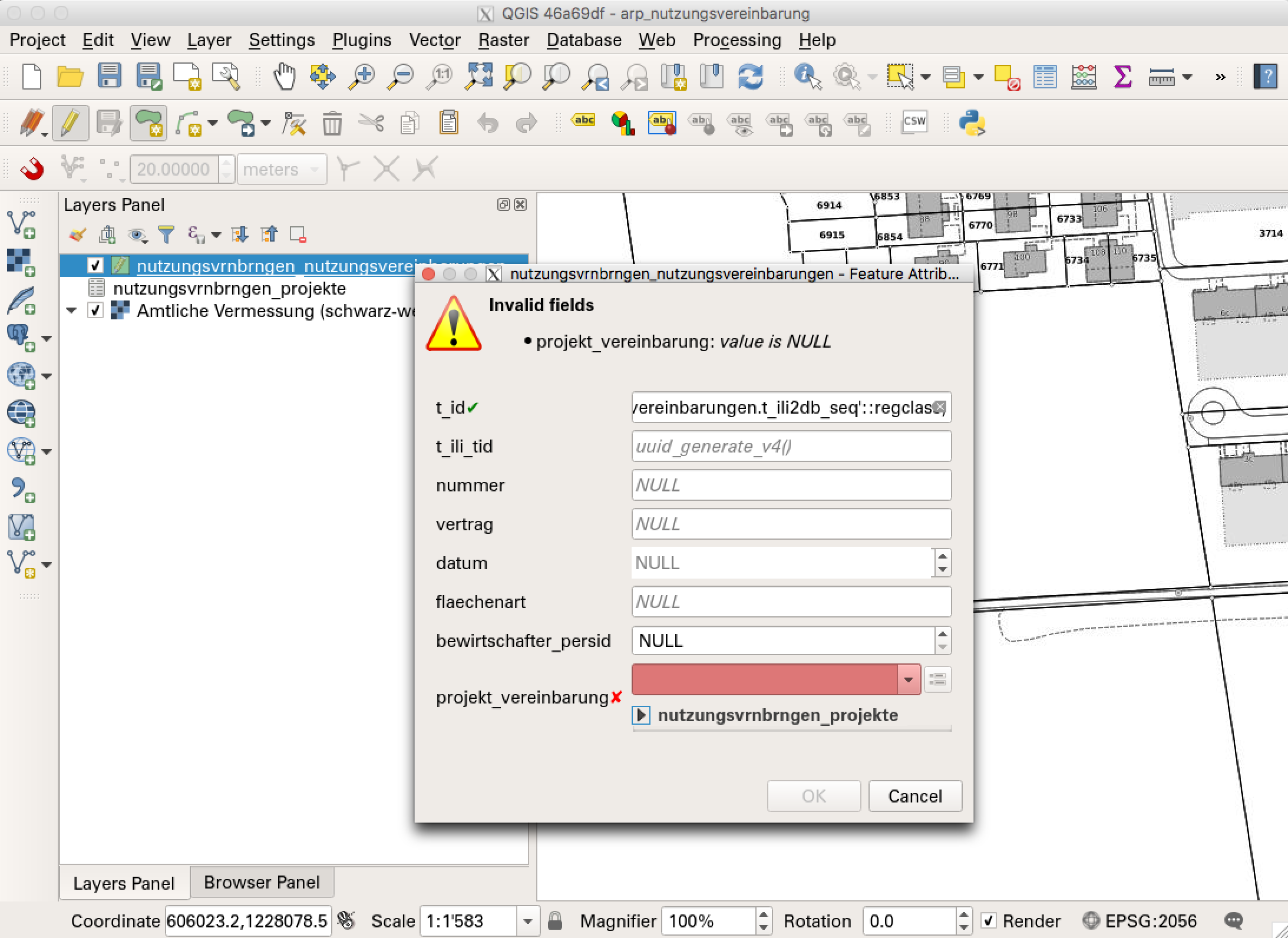
Task: Open the CSW MetaSearch icon
Action: tap(914, 123)
